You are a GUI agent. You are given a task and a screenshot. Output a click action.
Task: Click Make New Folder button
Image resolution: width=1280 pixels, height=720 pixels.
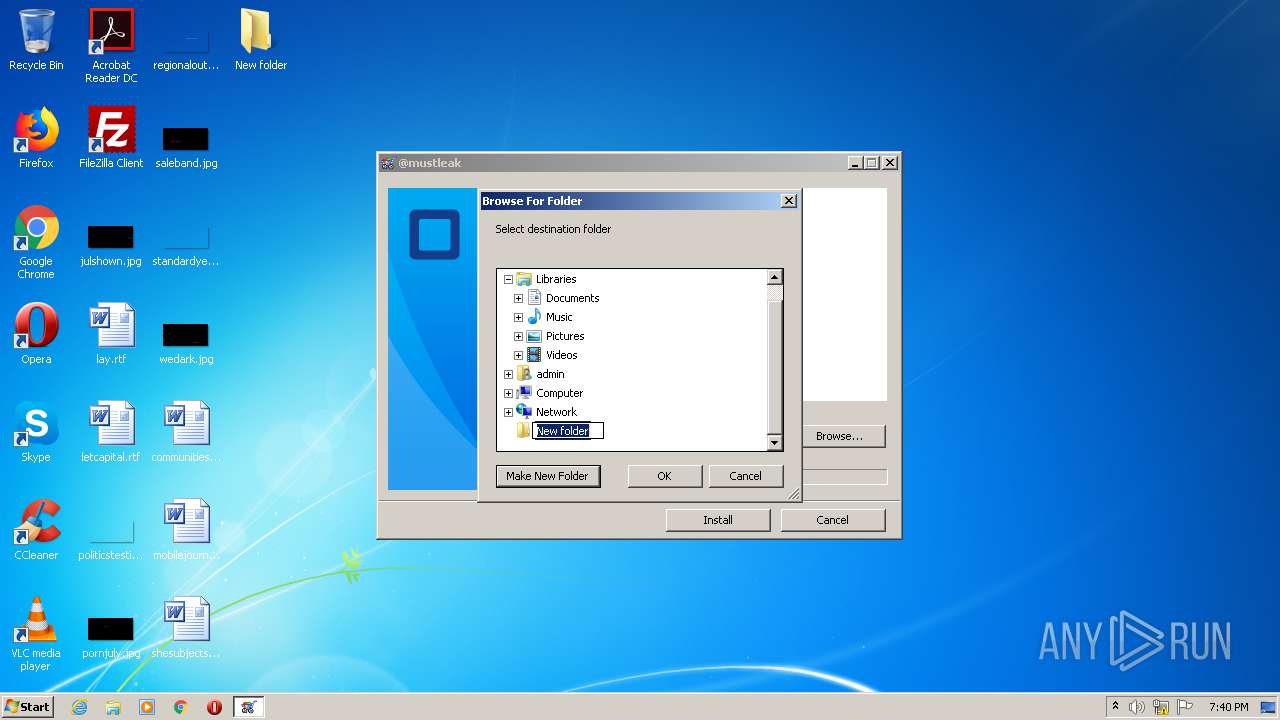pyautogui.click(x=547, y=476)
